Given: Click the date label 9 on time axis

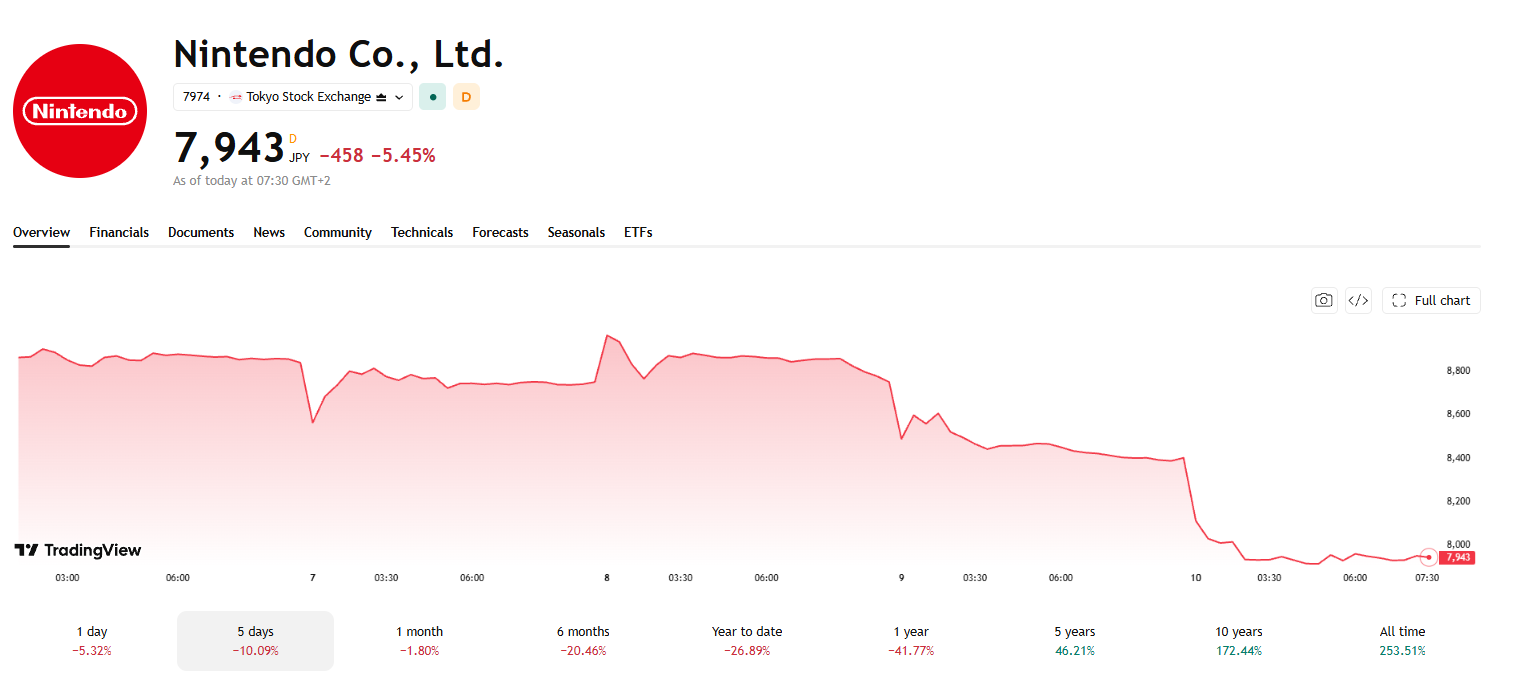Looking at the screenshot, I should 901,578.
